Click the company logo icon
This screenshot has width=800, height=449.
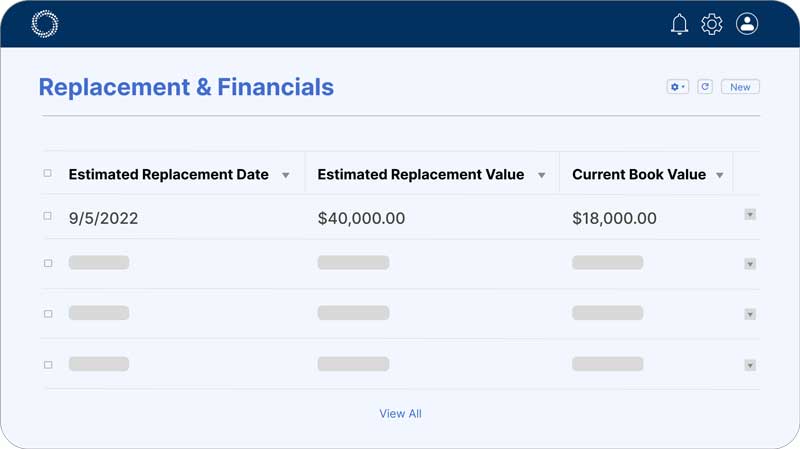(x=45, y=24)
